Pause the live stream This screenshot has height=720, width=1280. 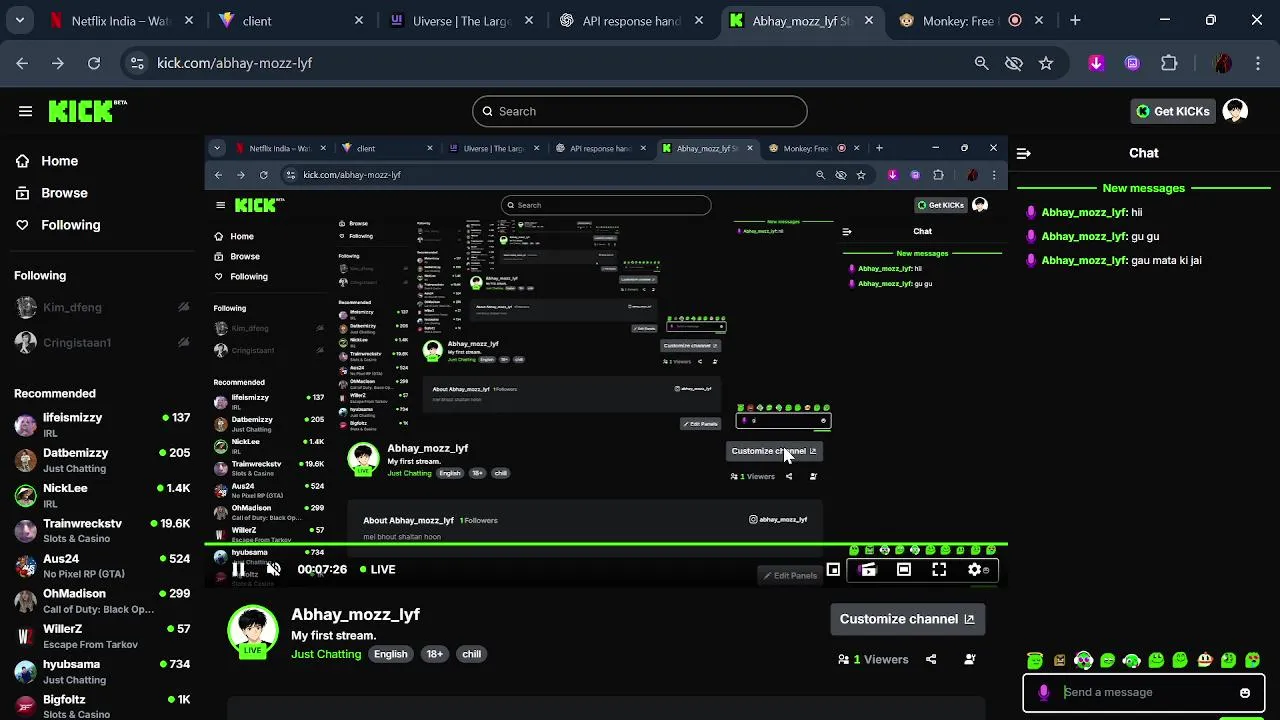(x=238, y=569)
